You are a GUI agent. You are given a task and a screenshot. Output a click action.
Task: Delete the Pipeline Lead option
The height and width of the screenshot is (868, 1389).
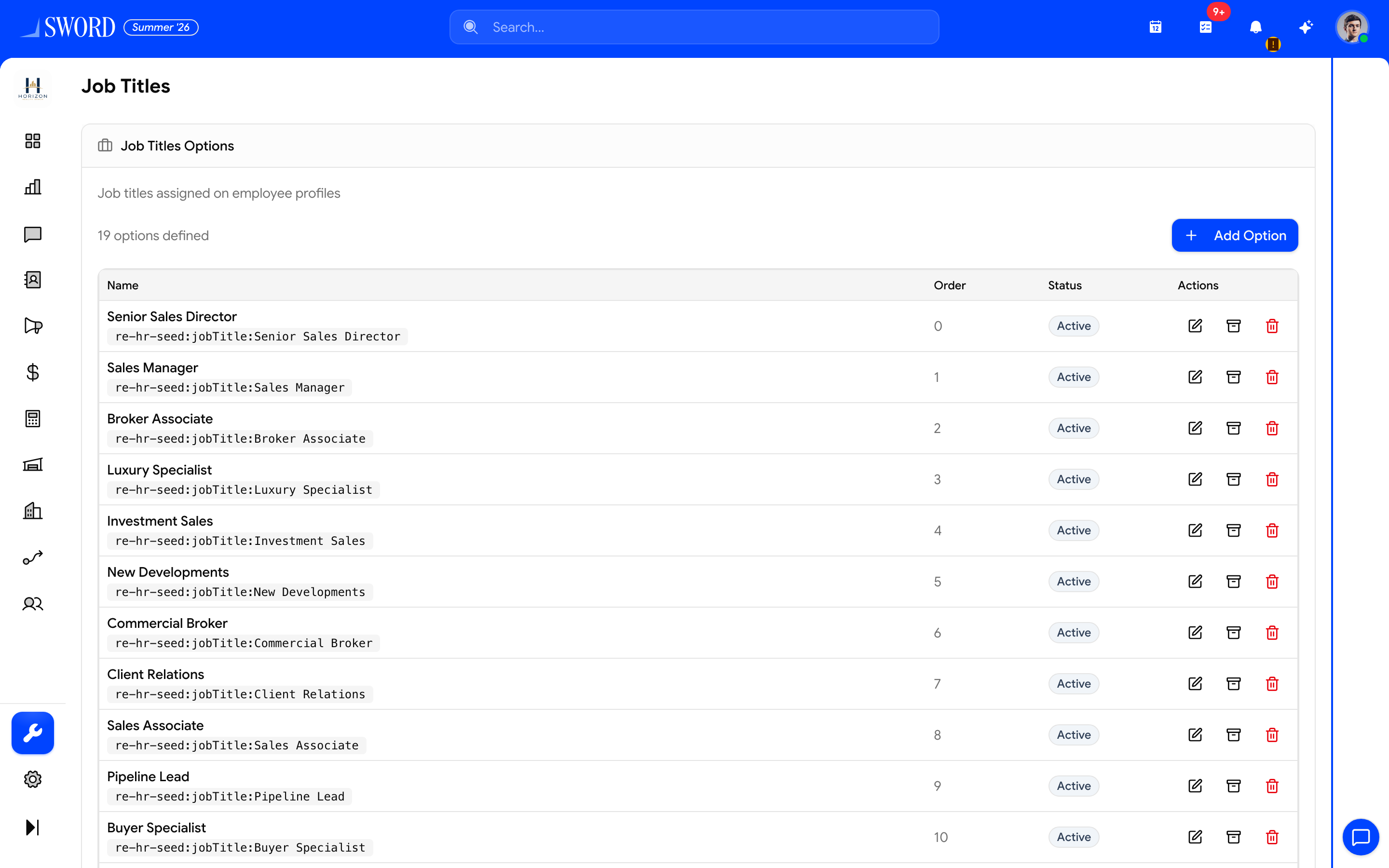point(1272,786)
